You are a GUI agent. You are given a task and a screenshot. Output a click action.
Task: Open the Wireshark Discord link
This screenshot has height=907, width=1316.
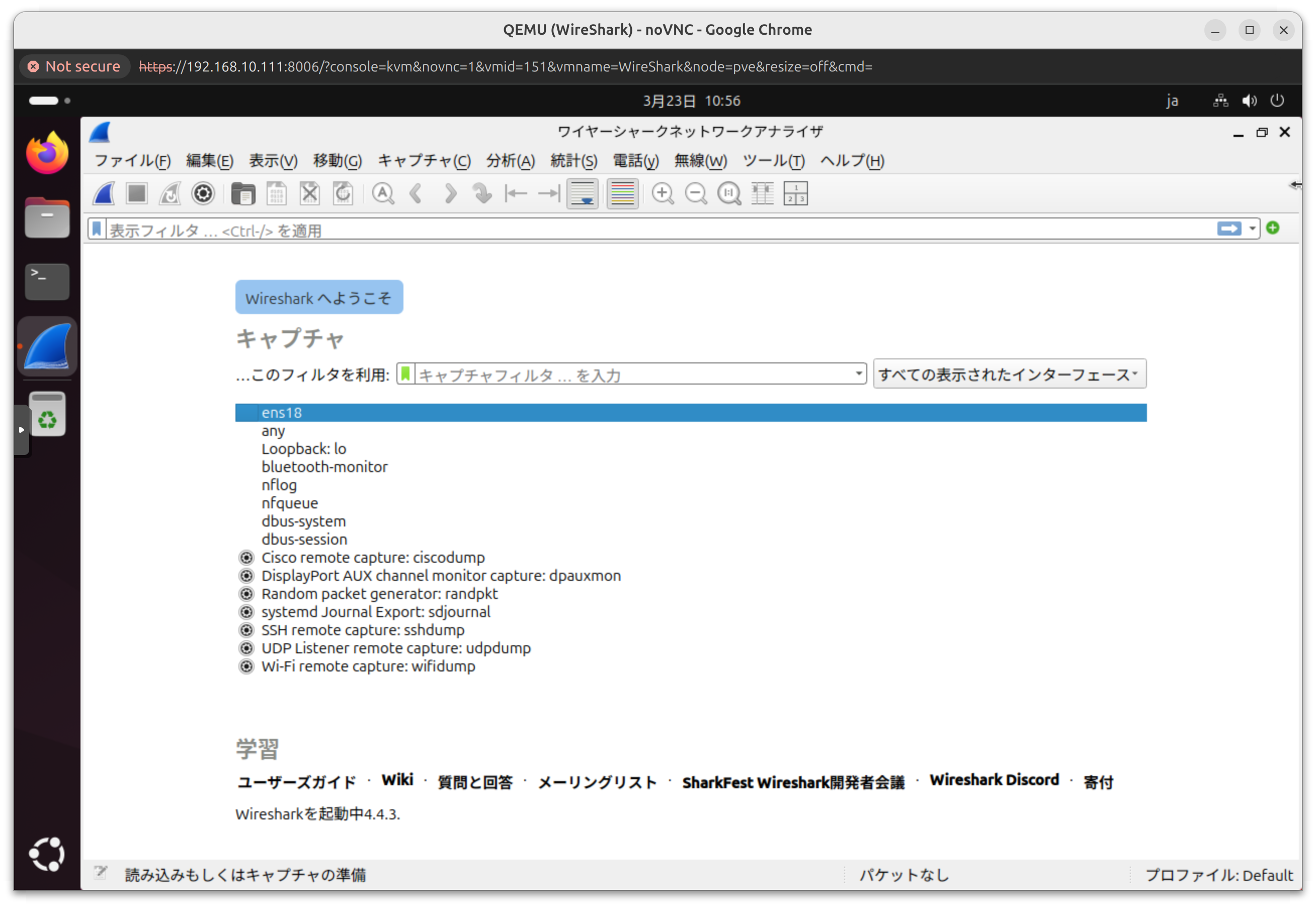coord(994,780)
